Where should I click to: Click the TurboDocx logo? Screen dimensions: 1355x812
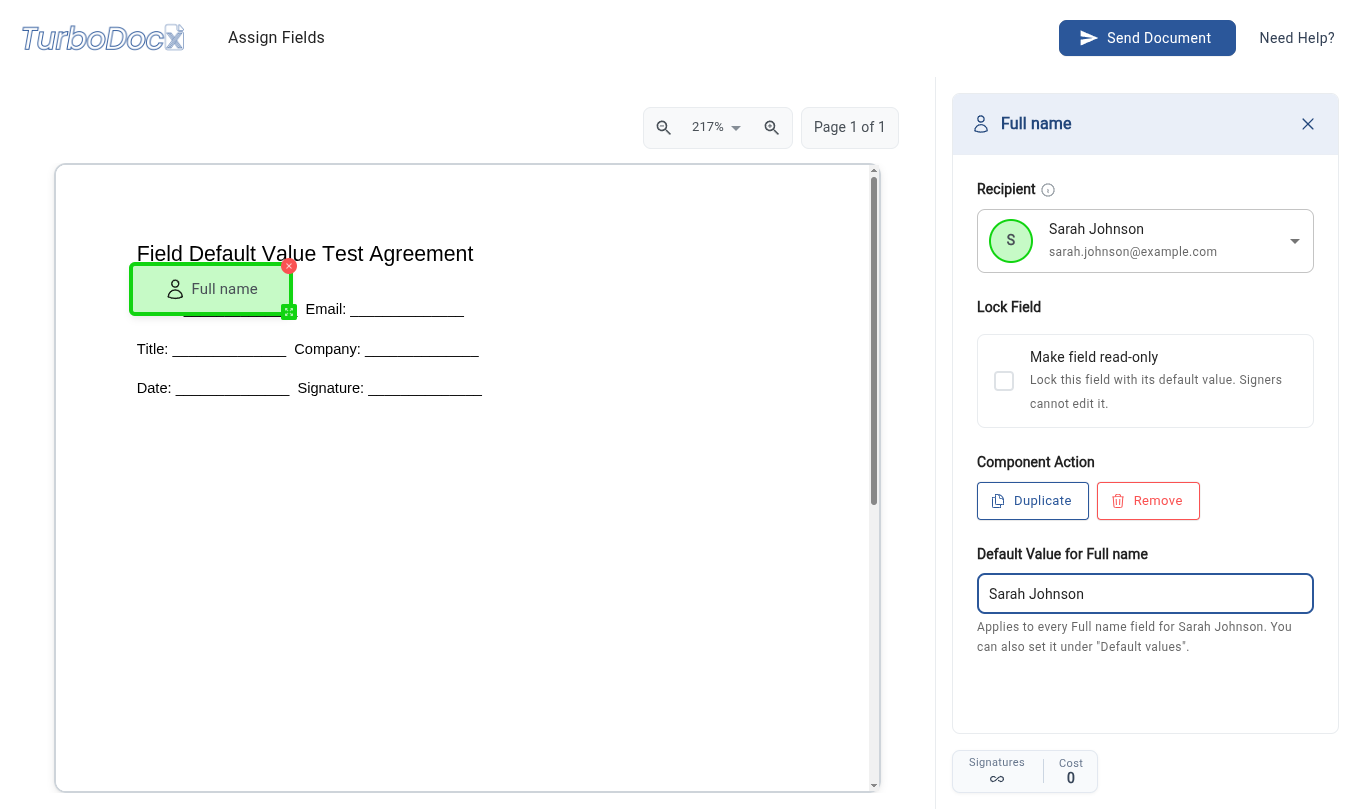point(103,38)
